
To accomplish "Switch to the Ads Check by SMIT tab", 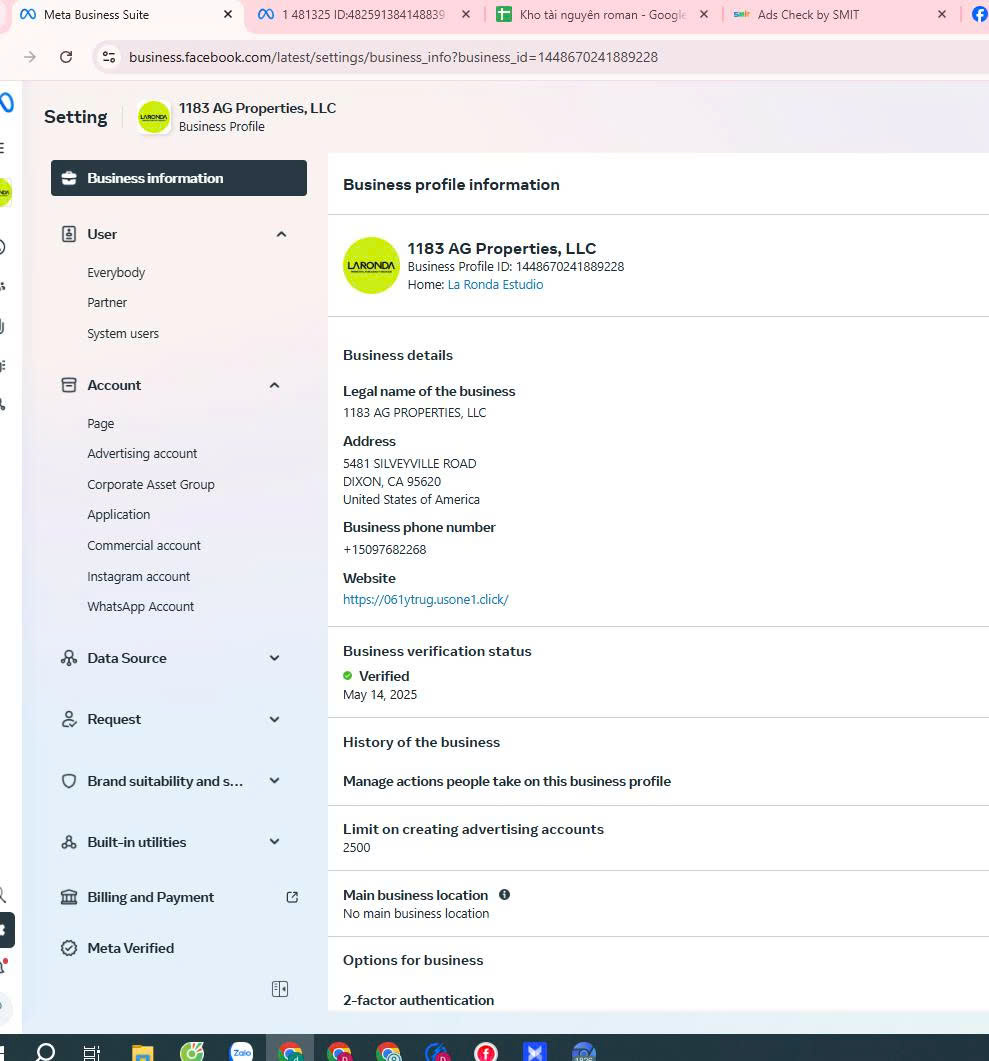I will [x=808, y=15].
